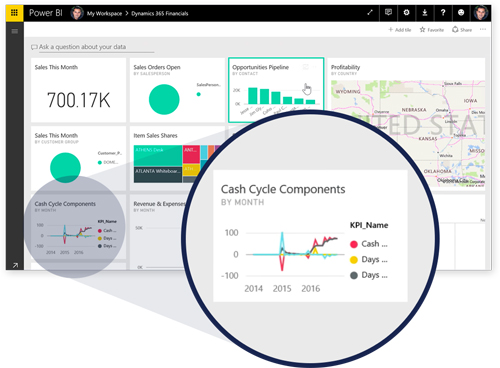Click the Get Data arrow at bottom of sidebar
Viewport: 500px width, 368px height.
15,265
